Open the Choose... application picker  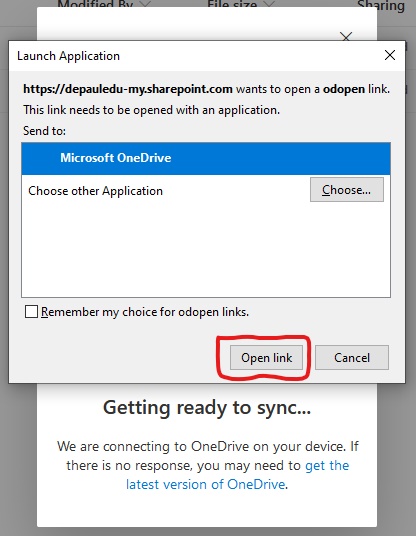(x=347, y=189)
